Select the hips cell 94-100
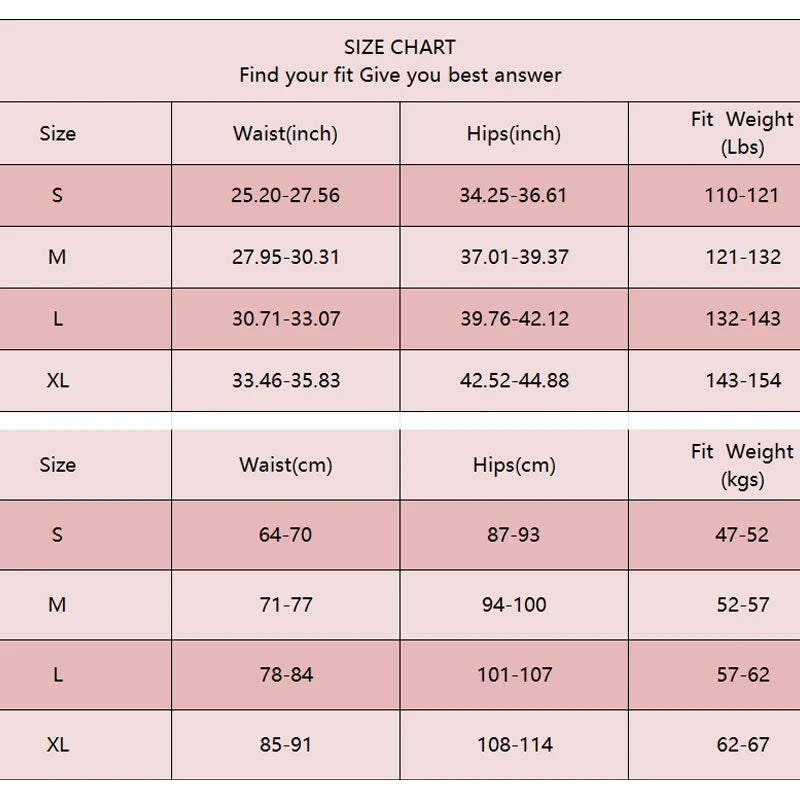Viewport: 800px width, 800px height. (x=514, y=605)
